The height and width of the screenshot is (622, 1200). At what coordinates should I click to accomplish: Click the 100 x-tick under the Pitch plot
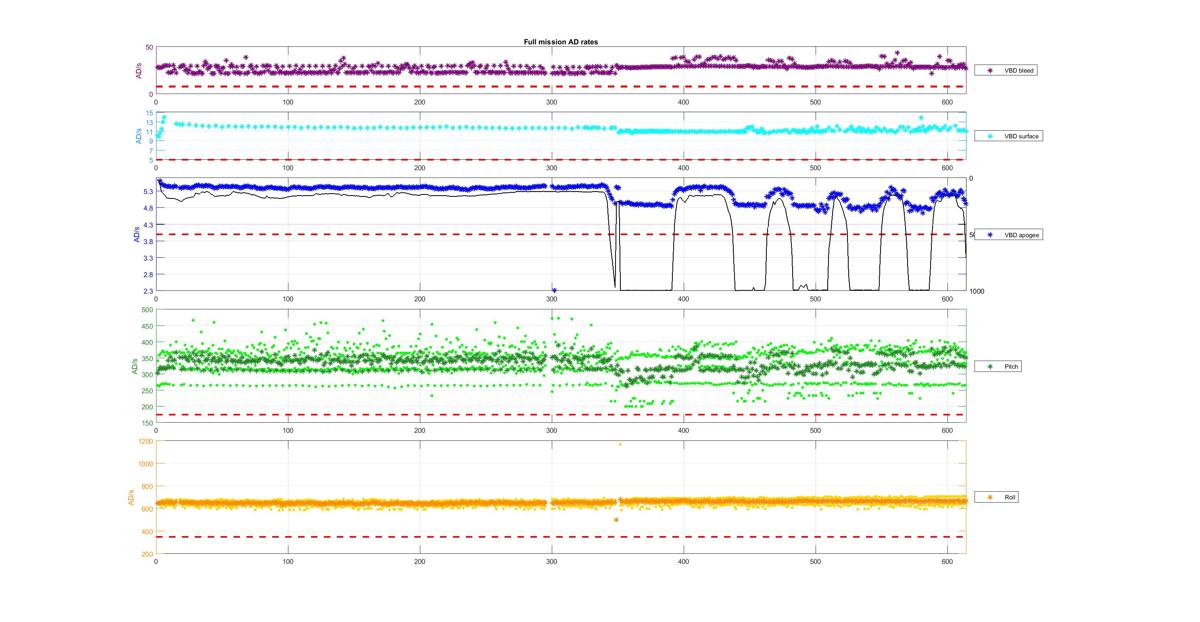pos(288,432)
